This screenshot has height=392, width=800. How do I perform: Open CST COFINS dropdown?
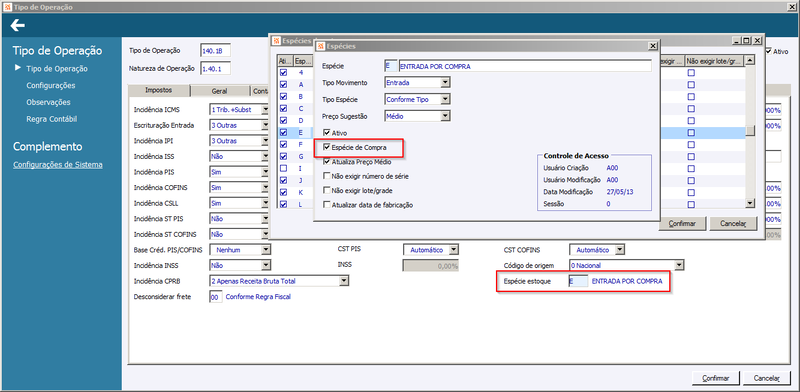coord(619,250)
